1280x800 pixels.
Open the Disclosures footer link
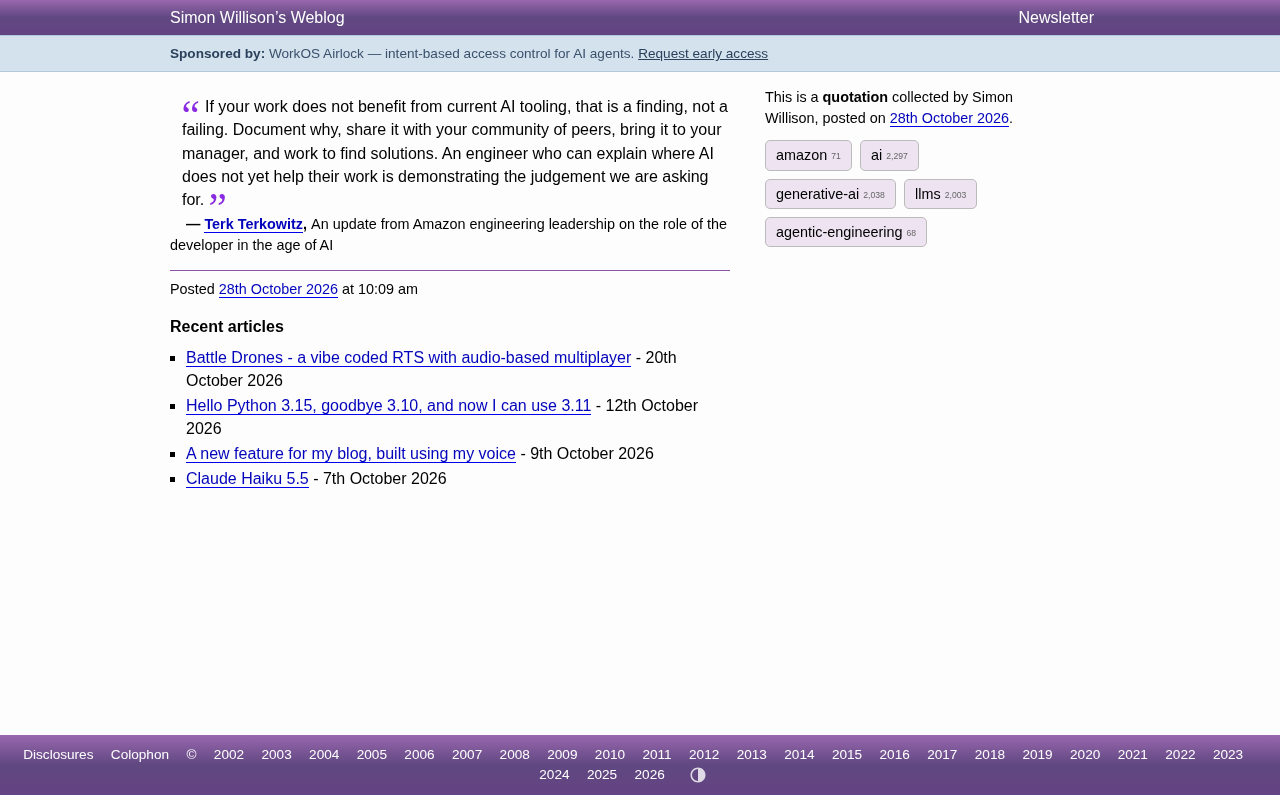tap(58, 755)
